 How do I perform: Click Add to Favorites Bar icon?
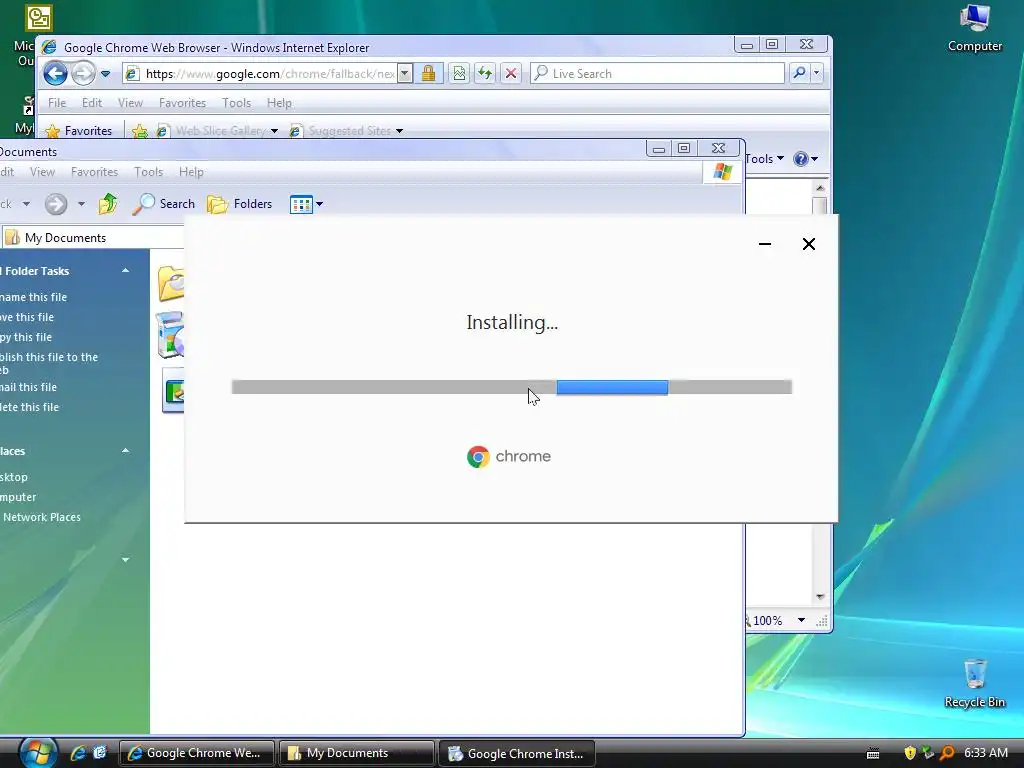[140, 131]
